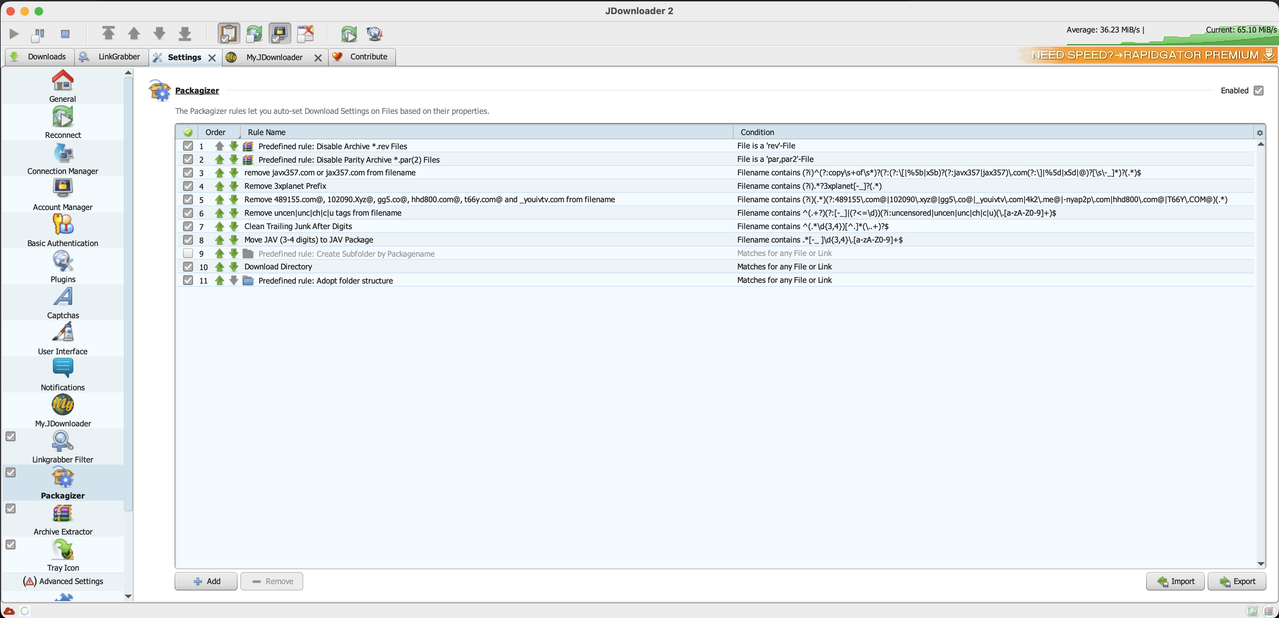
Task: Perform a reconnect with the green toolbar icon
Action: click(349, 34)
